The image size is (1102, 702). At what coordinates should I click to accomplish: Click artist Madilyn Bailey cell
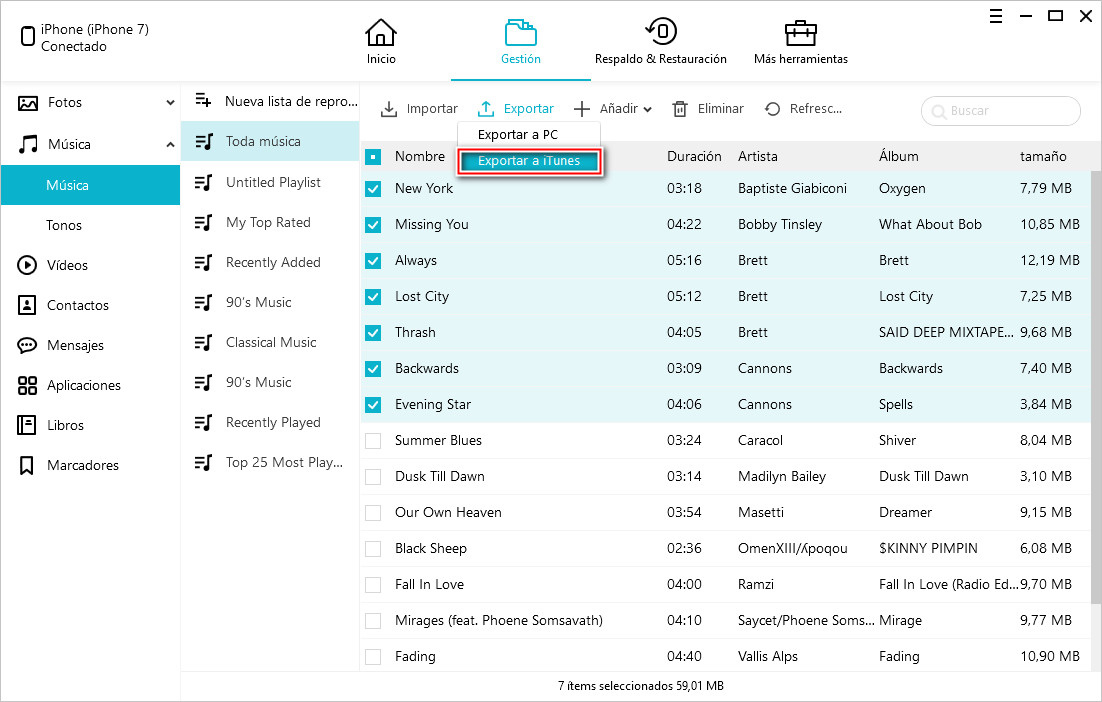782,476
